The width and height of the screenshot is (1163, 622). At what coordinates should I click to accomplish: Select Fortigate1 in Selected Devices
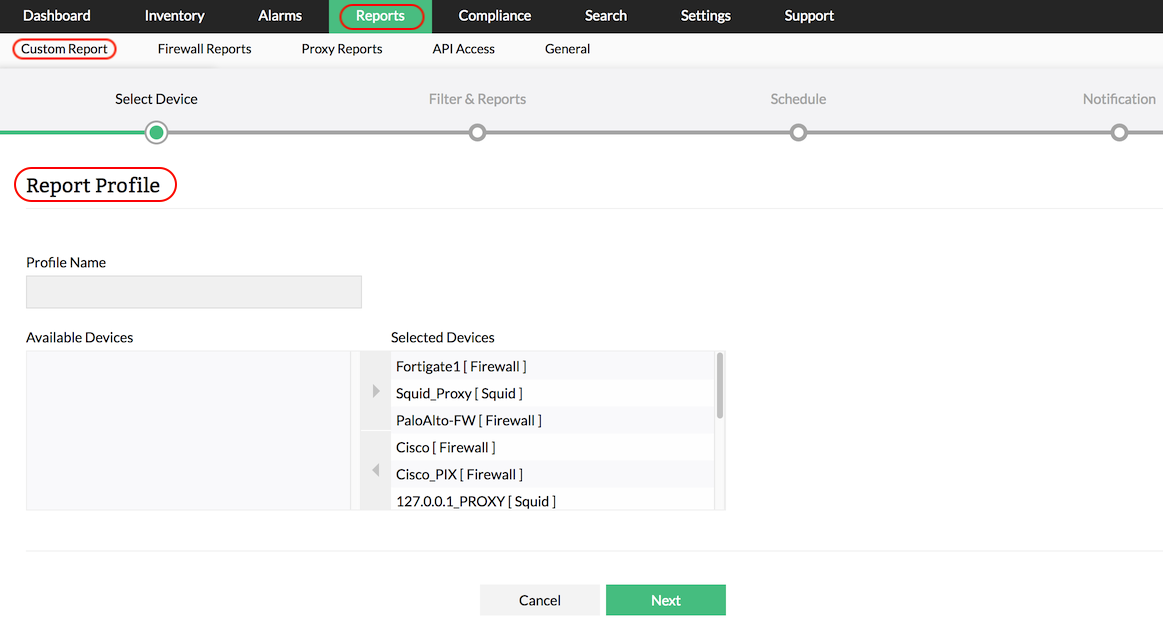coord(459,366)
